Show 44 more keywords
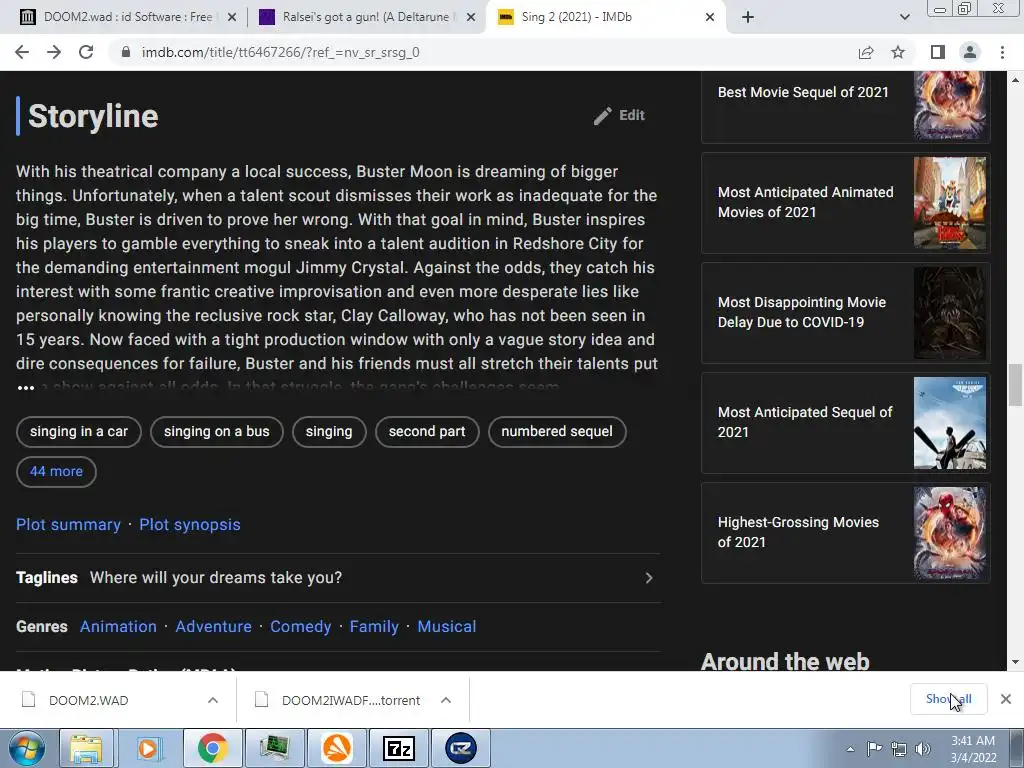 click(56, 472)
